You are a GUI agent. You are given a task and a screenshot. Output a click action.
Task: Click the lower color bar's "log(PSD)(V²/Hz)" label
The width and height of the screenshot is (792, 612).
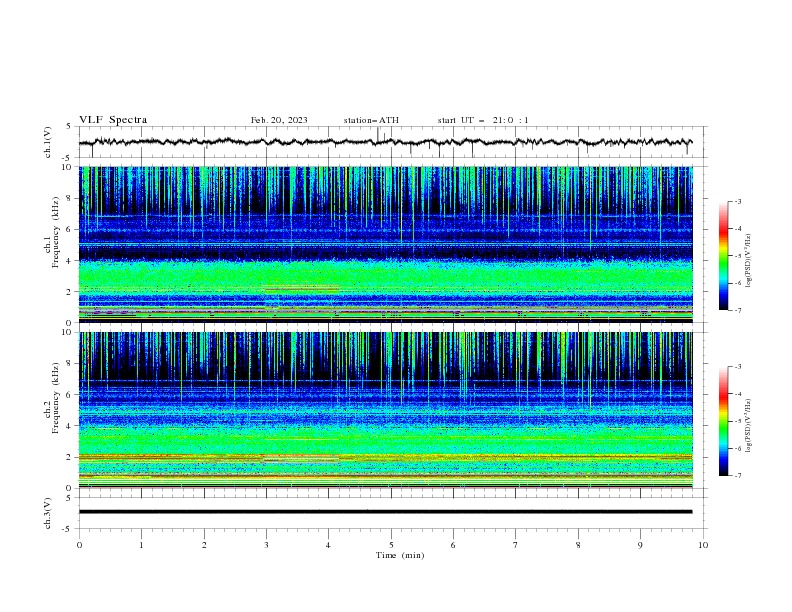[748, 426]
